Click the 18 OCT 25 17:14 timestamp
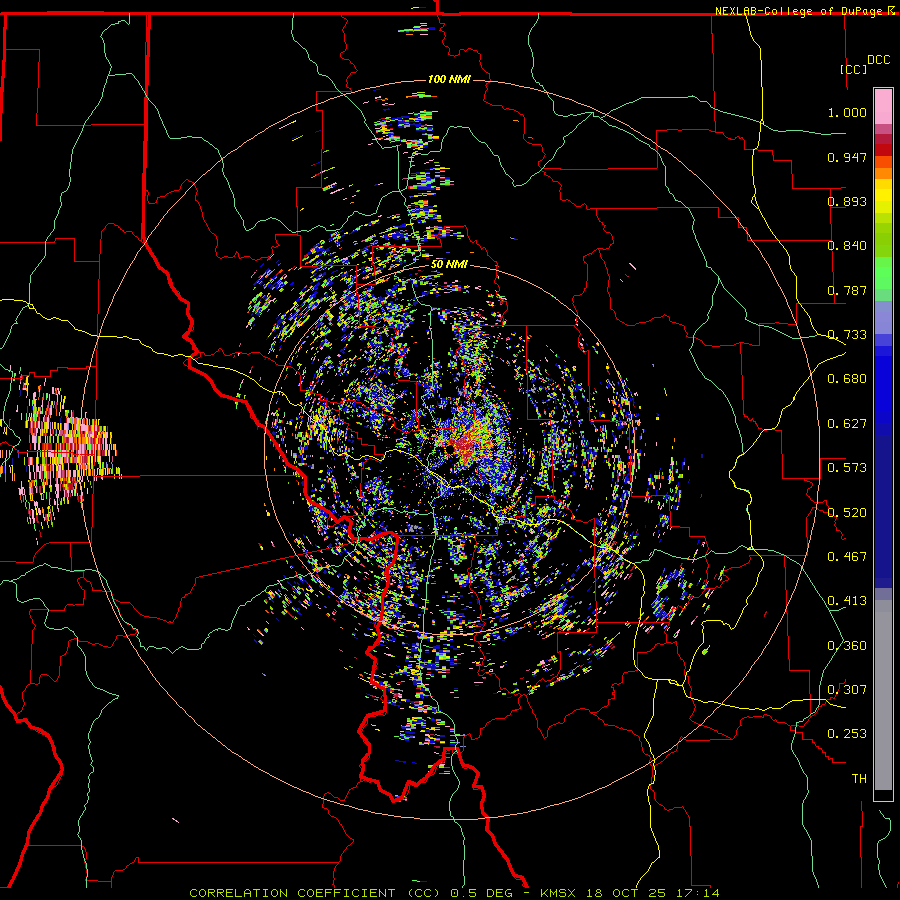 653,893
